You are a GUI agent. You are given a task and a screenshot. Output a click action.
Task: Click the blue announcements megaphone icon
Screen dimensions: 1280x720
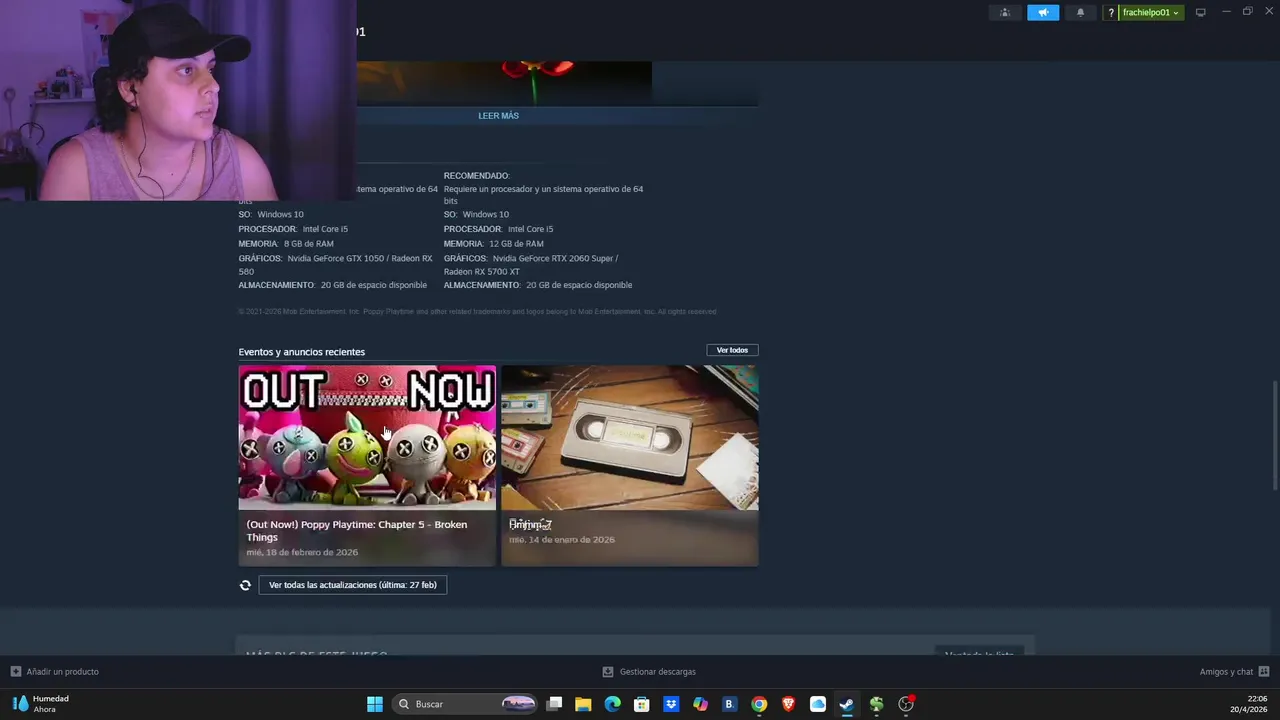pyautogui.click(x=1043, y=13)
